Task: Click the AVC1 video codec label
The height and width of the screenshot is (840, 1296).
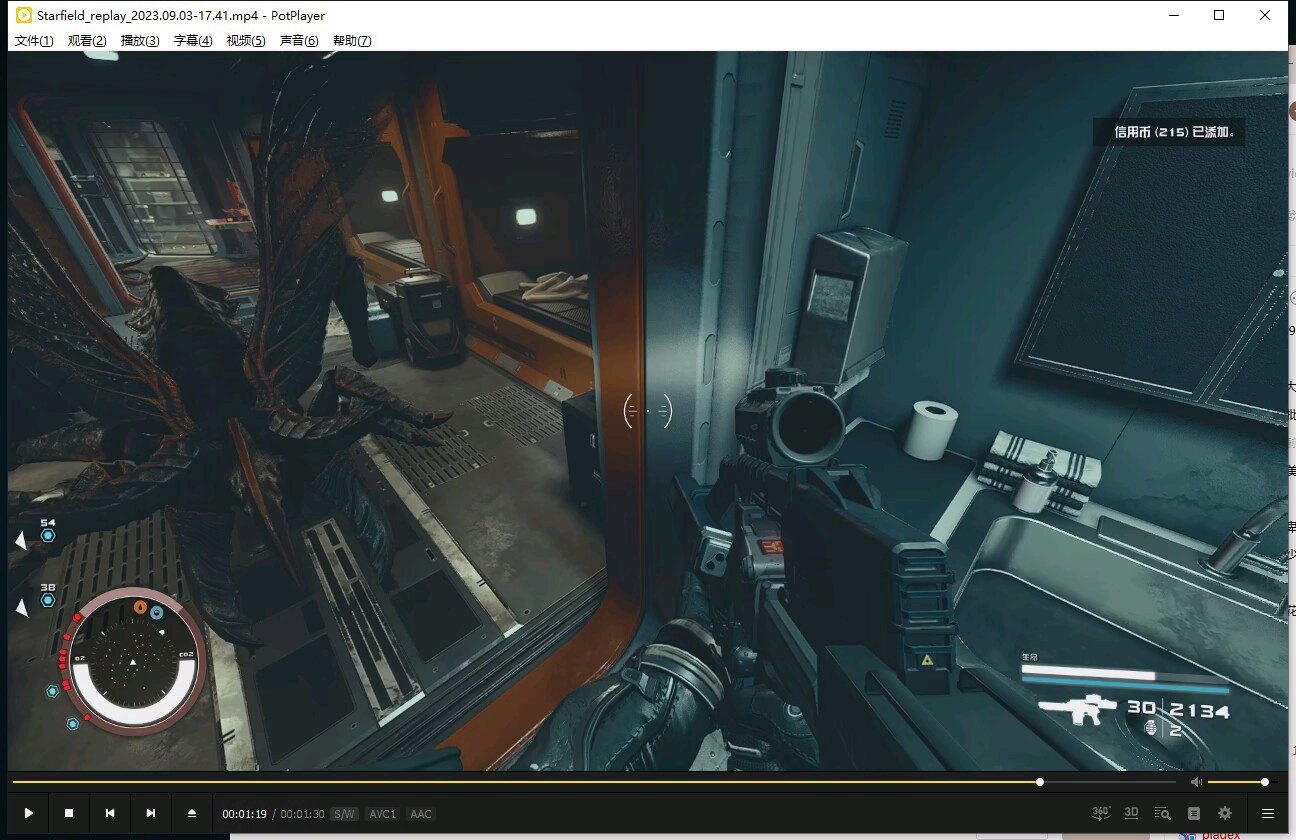Action: pos(382,814)
